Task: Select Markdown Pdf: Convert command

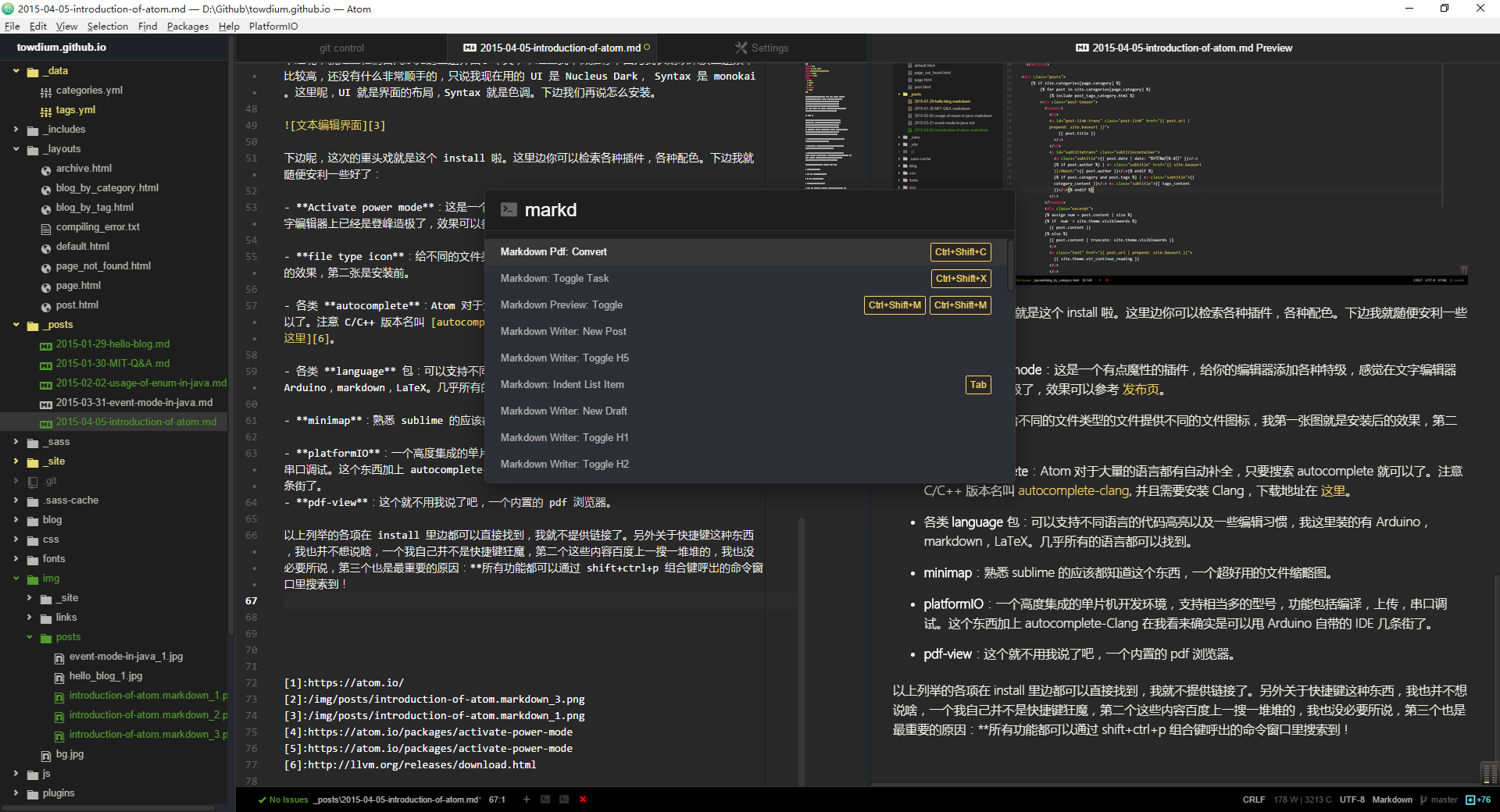Action: [x=746, y=252]
